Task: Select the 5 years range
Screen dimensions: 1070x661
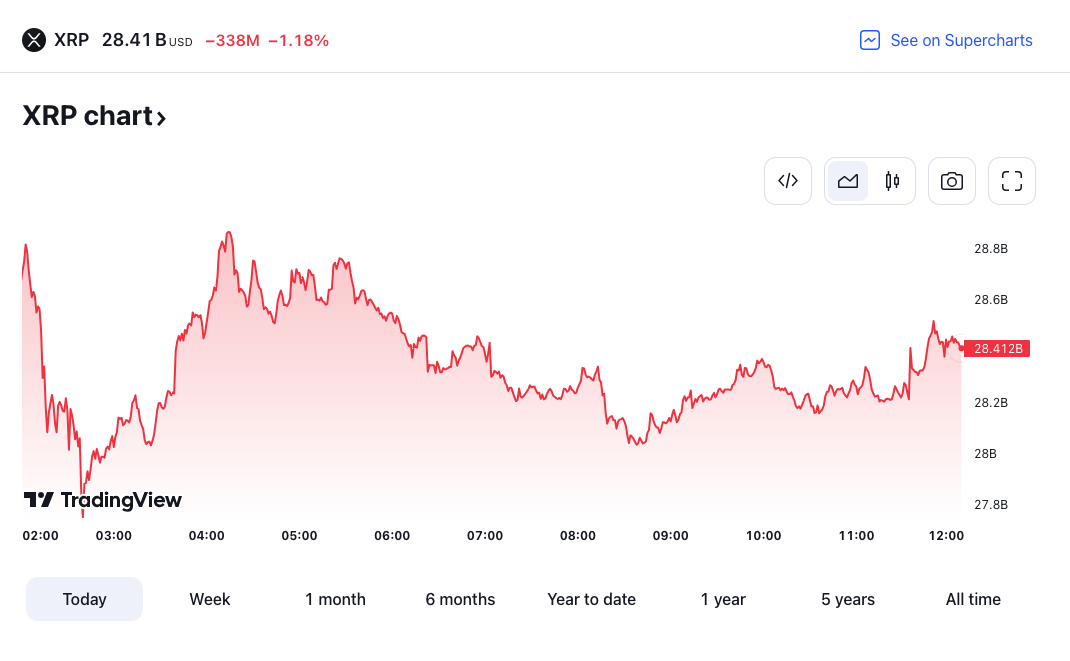Action: click(x=848, y=599)
